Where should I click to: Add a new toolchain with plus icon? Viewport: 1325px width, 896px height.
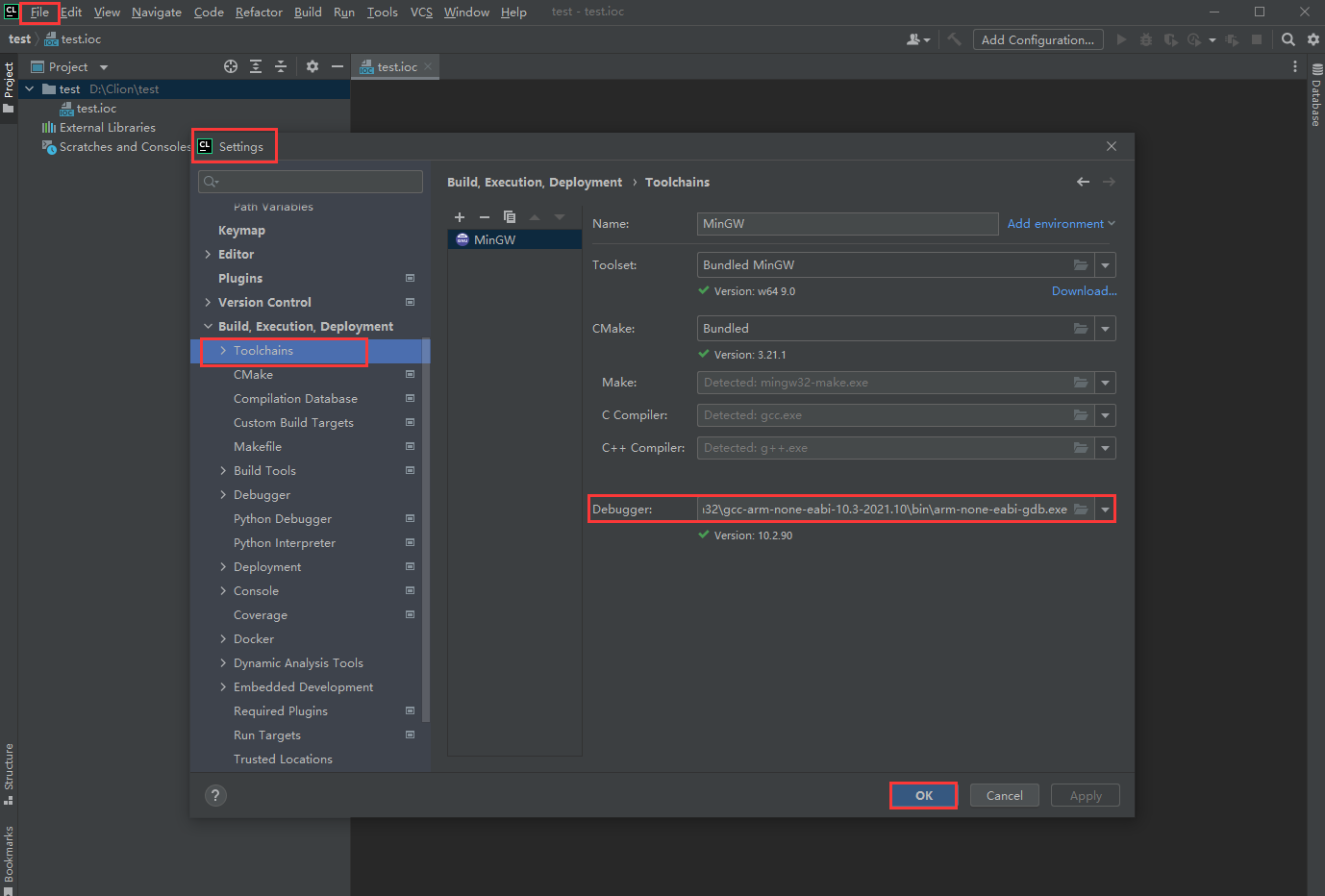(460, 217)
